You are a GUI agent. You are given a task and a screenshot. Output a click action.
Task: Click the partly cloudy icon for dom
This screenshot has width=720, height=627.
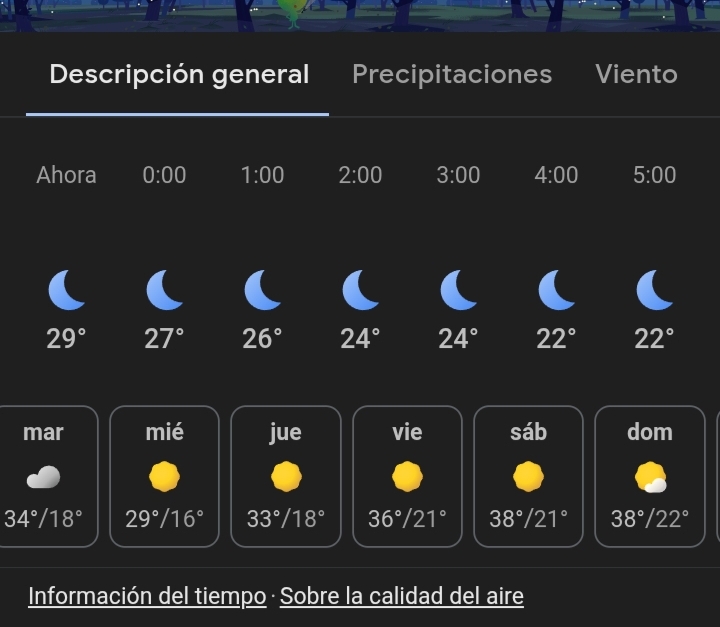(650, 477)
